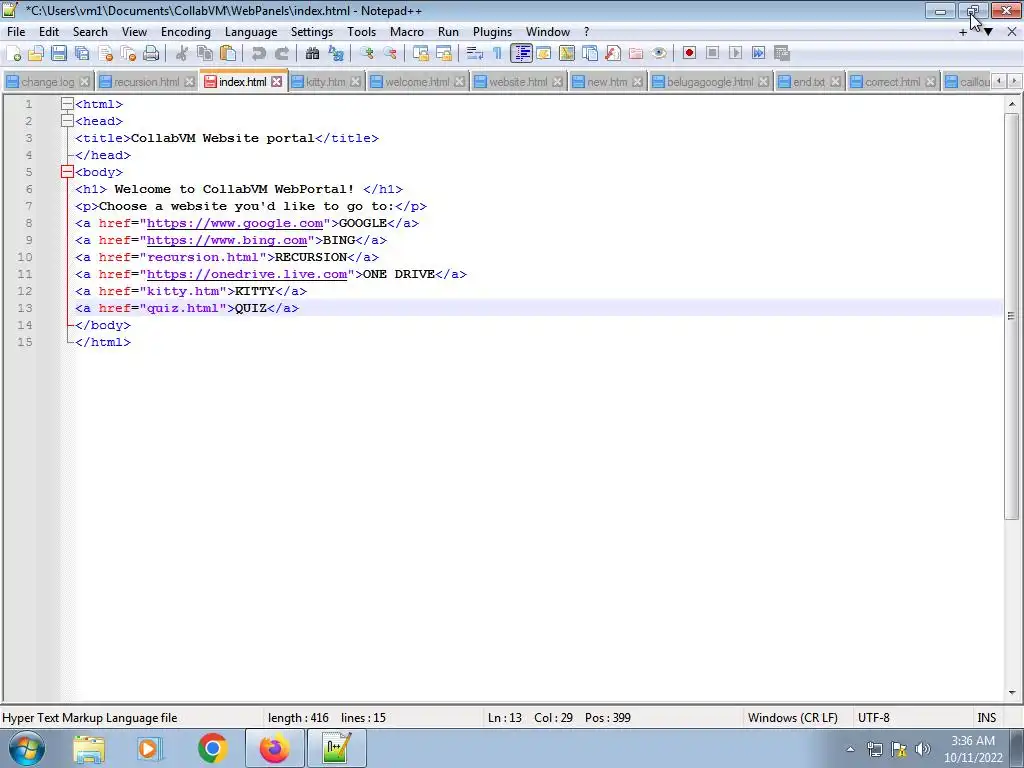The image size is (1024, 768).
Task: Click the plus new-tab button in menu bar
Action: pyautogui.click(x=963, y=32)
